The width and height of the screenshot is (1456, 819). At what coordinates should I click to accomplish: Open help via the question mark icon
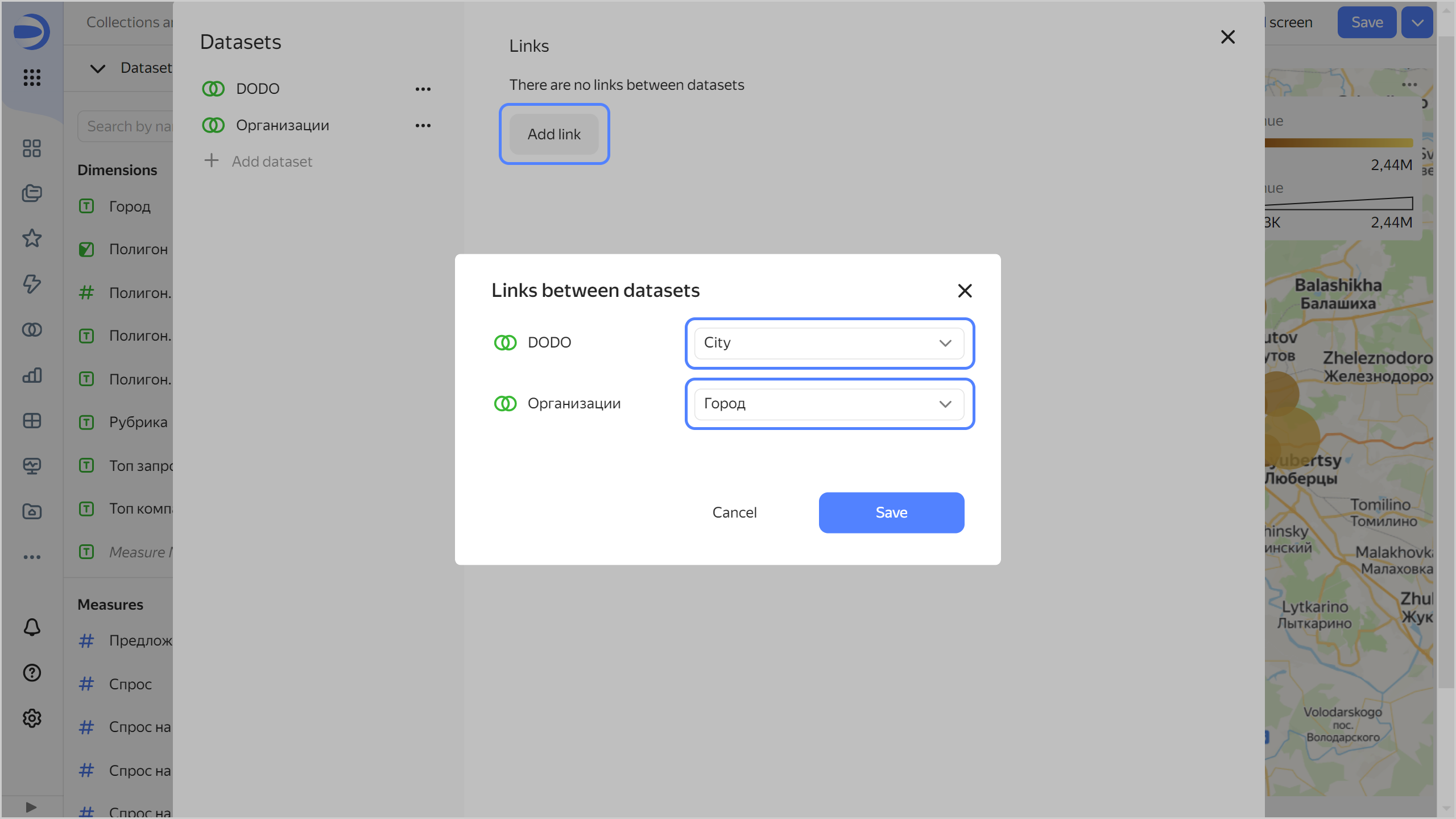coord(31,673)
